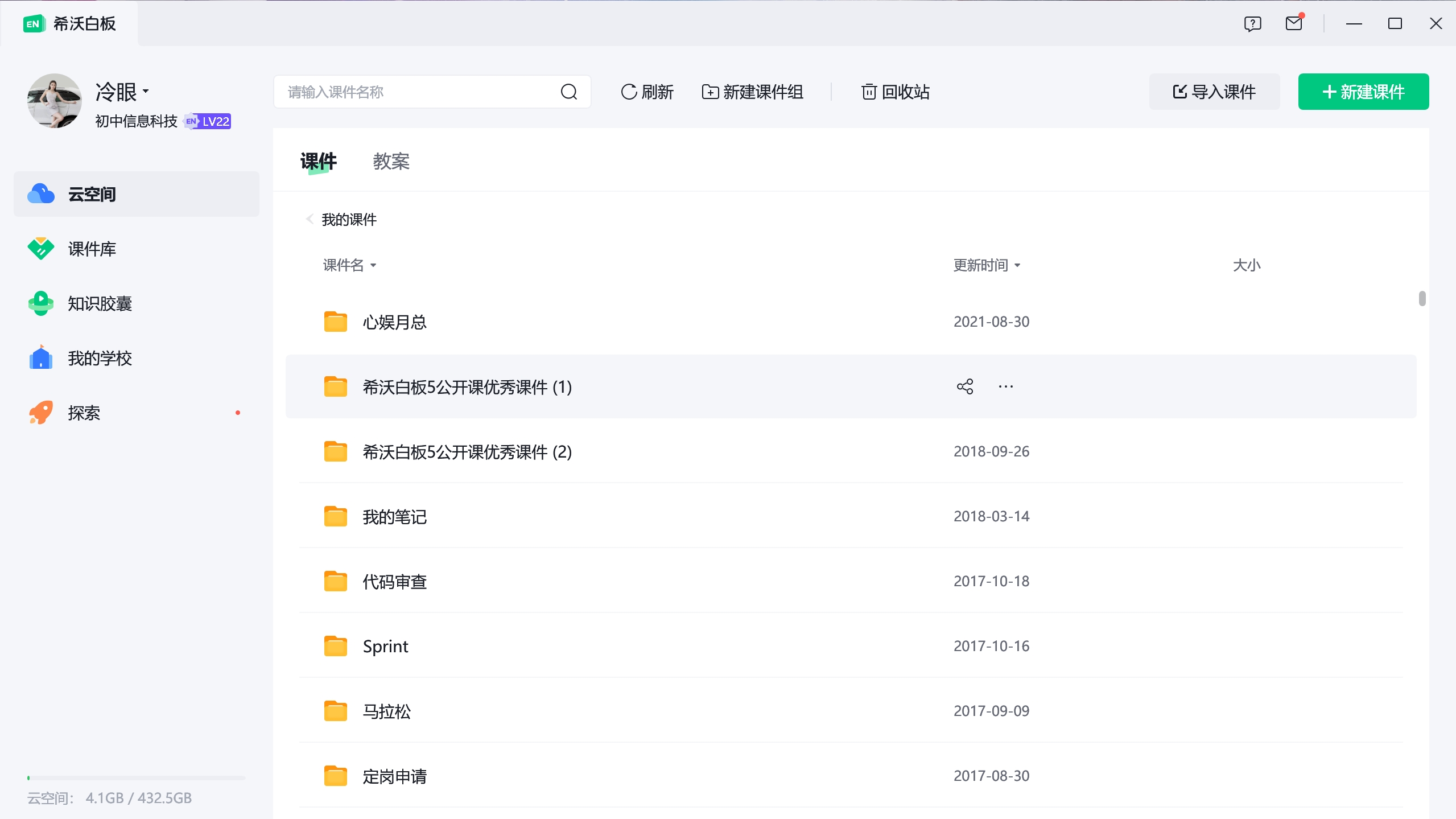This screenshot has width=1456, height=819.
Task: Click the 马拉松 folder icon
Action: pos(336,711)
